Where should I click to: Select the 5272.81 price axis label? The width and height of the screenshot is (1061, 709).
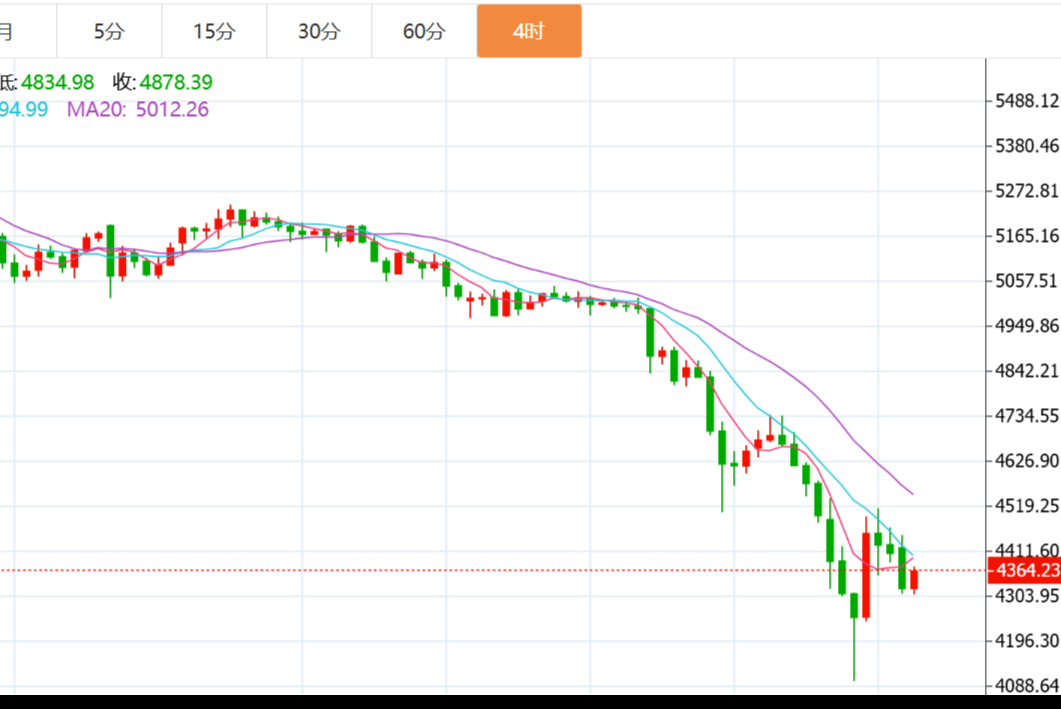click(1026, 191)
